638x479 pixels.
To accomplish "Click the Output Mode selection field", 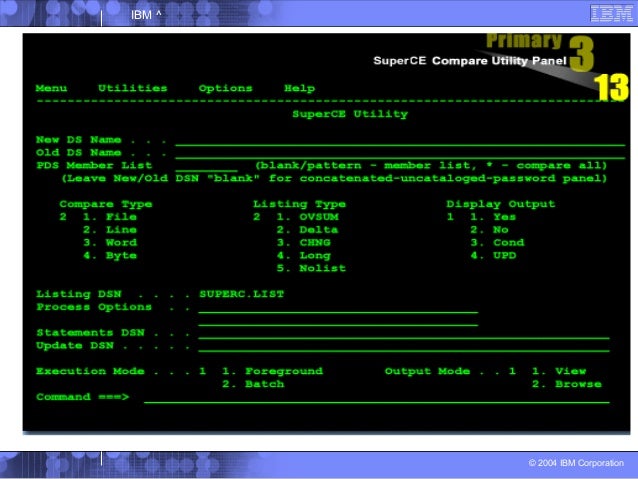I will [512, 371].
